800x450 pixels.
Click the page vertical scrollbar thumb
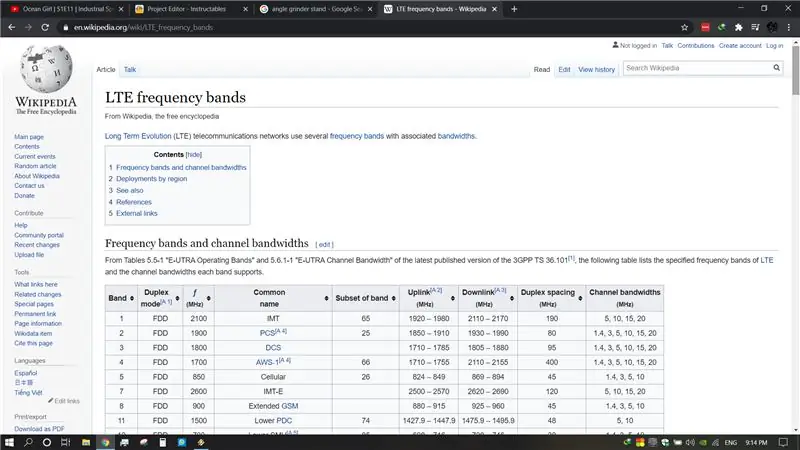point(795,70)
